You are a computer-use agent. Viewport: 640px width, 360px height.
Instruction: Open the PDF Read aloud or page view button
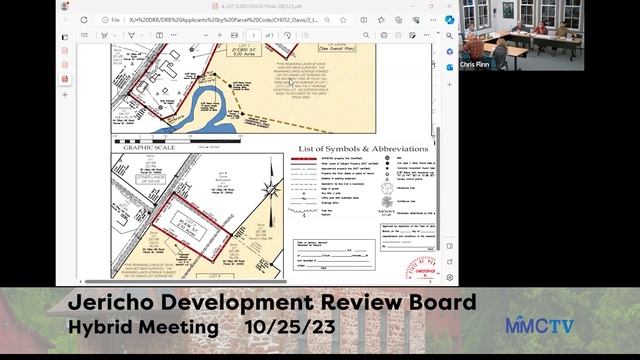(x=160, y=36)
